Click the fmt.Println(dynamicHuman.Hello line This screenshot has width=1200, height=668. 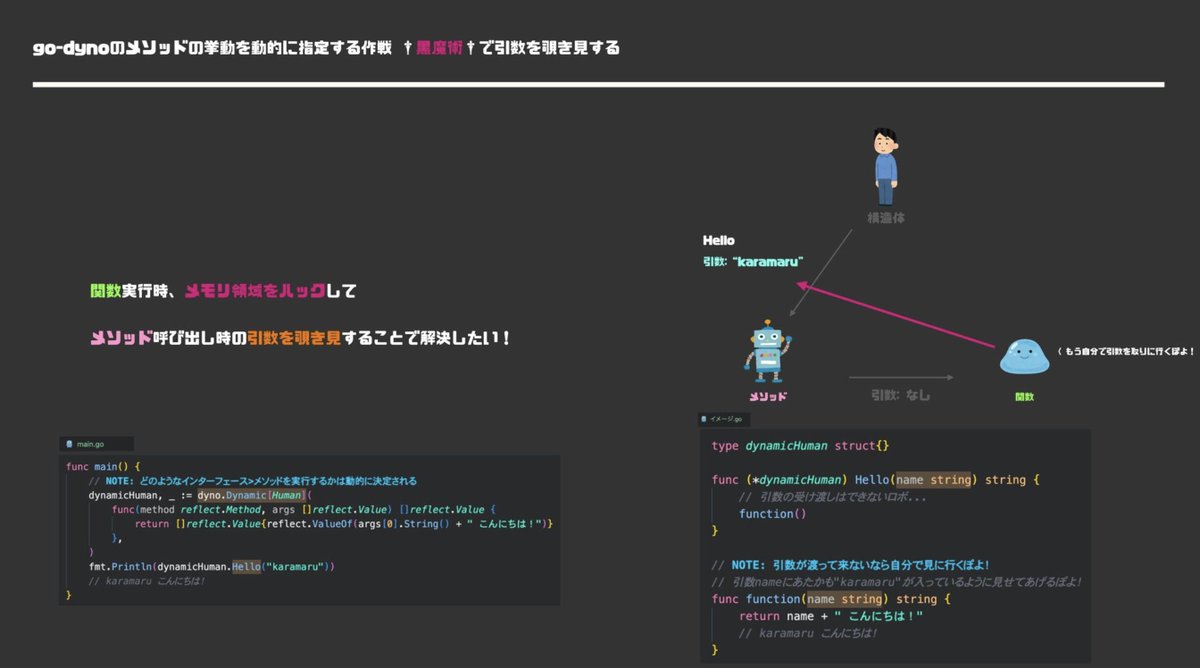pyautogui.click(x=212, y=566)
